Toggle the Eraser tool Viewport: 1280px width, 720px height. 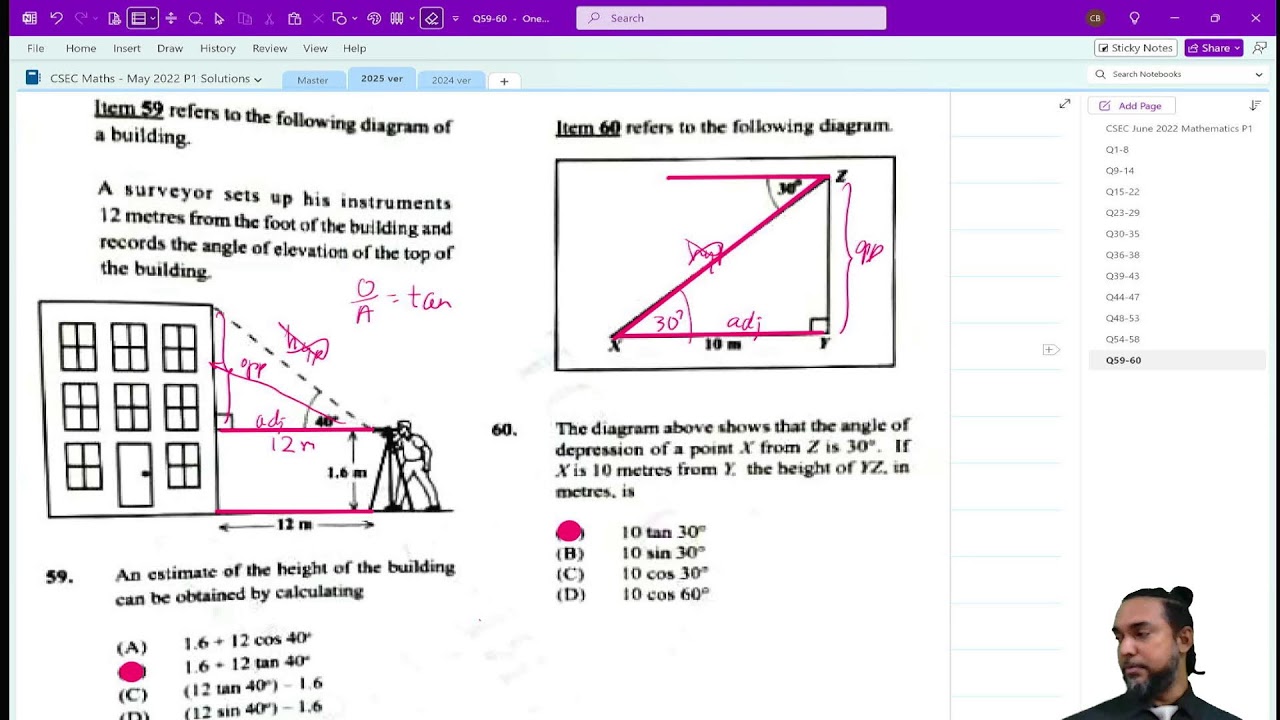pos(431,18)
